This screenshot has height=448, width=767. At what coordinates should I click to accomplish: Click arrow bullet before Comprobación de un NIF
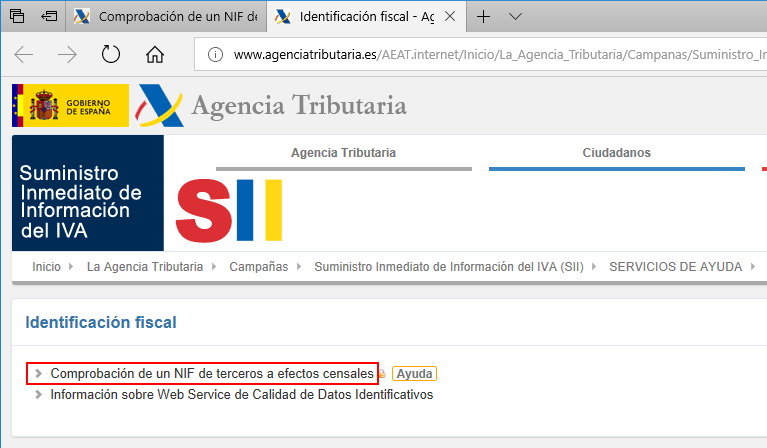[39, 374]
